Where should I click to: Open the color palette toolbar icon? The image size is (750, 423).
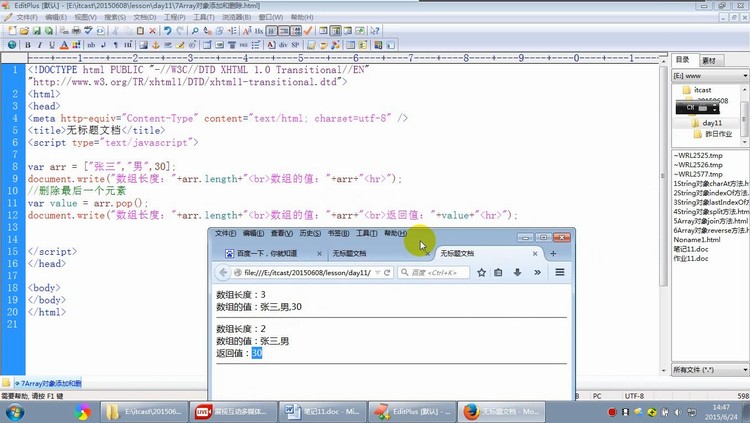coord(76,45)
